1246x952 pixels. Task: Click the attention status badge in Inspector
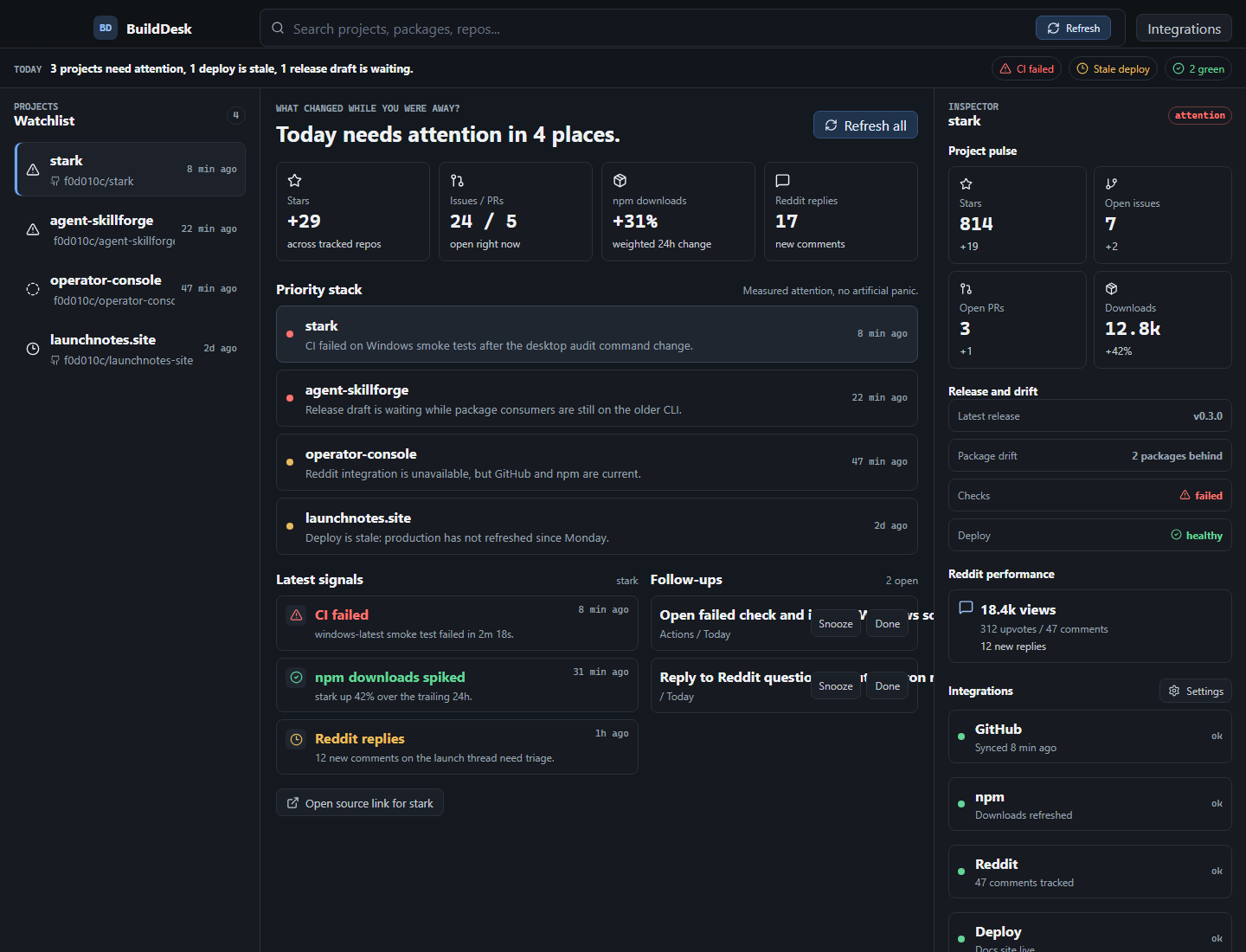click(1200, 115)
